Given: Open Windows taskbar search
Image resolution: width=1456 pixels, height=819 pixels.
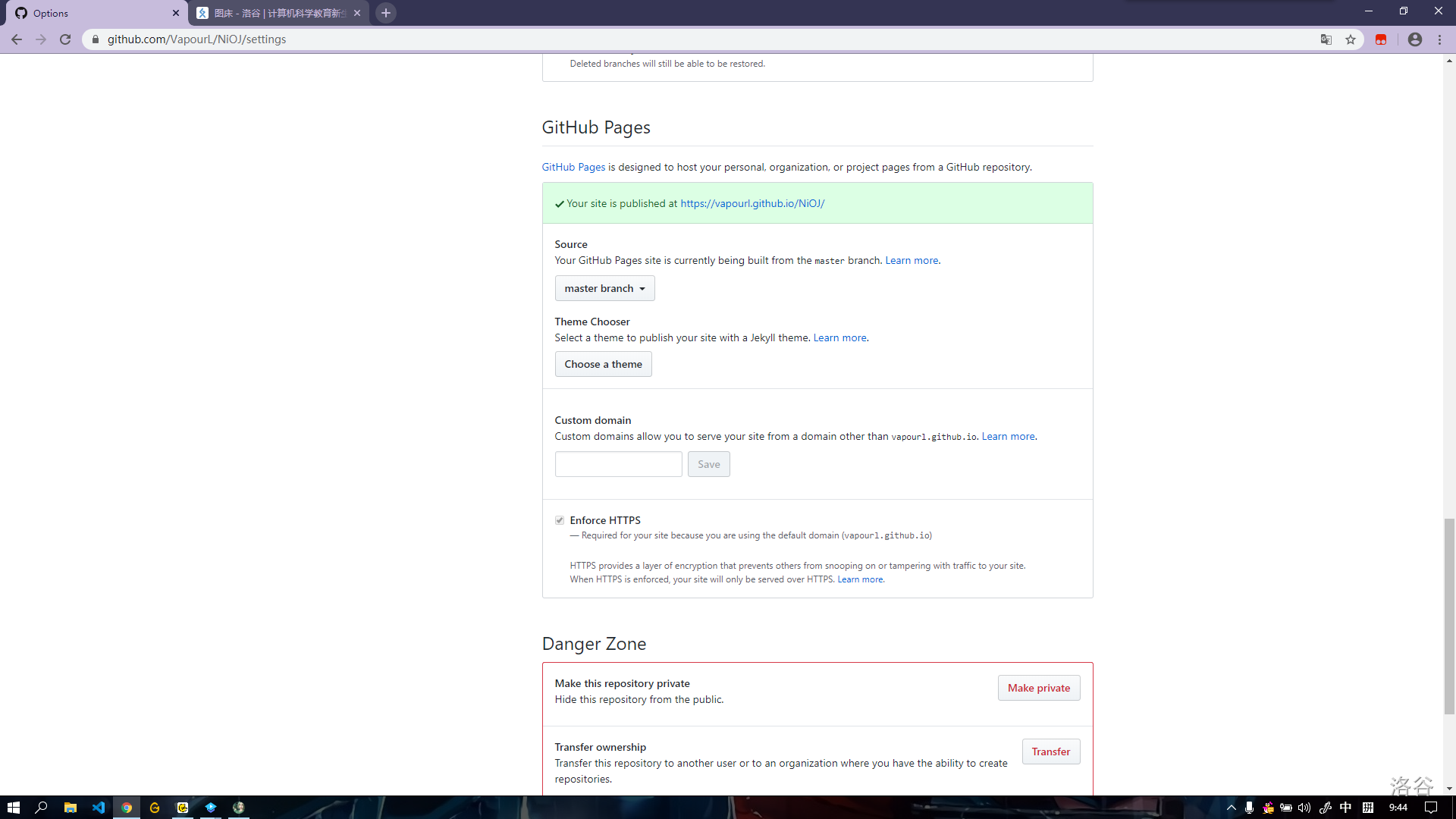Looking at the screenshot, I should pyautogui.click(x=42, y=808).
